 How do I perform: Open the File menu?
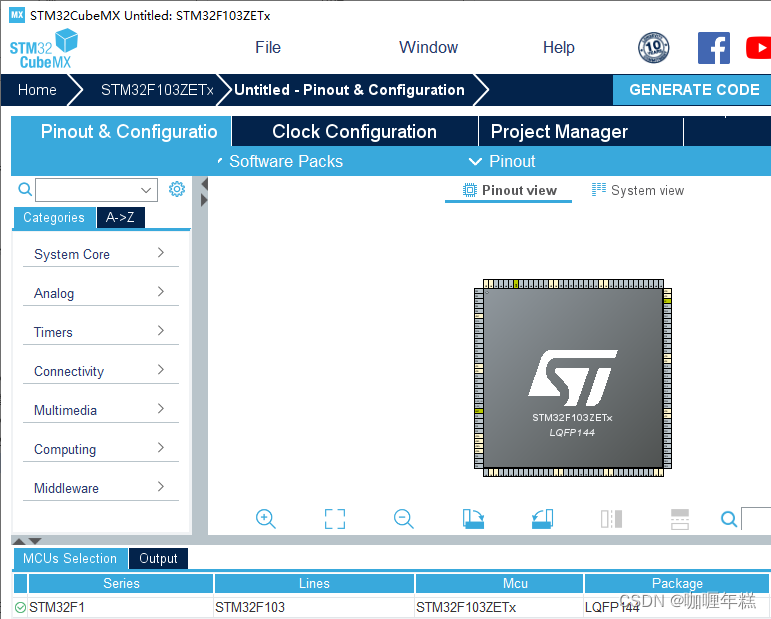pos(268,47)
